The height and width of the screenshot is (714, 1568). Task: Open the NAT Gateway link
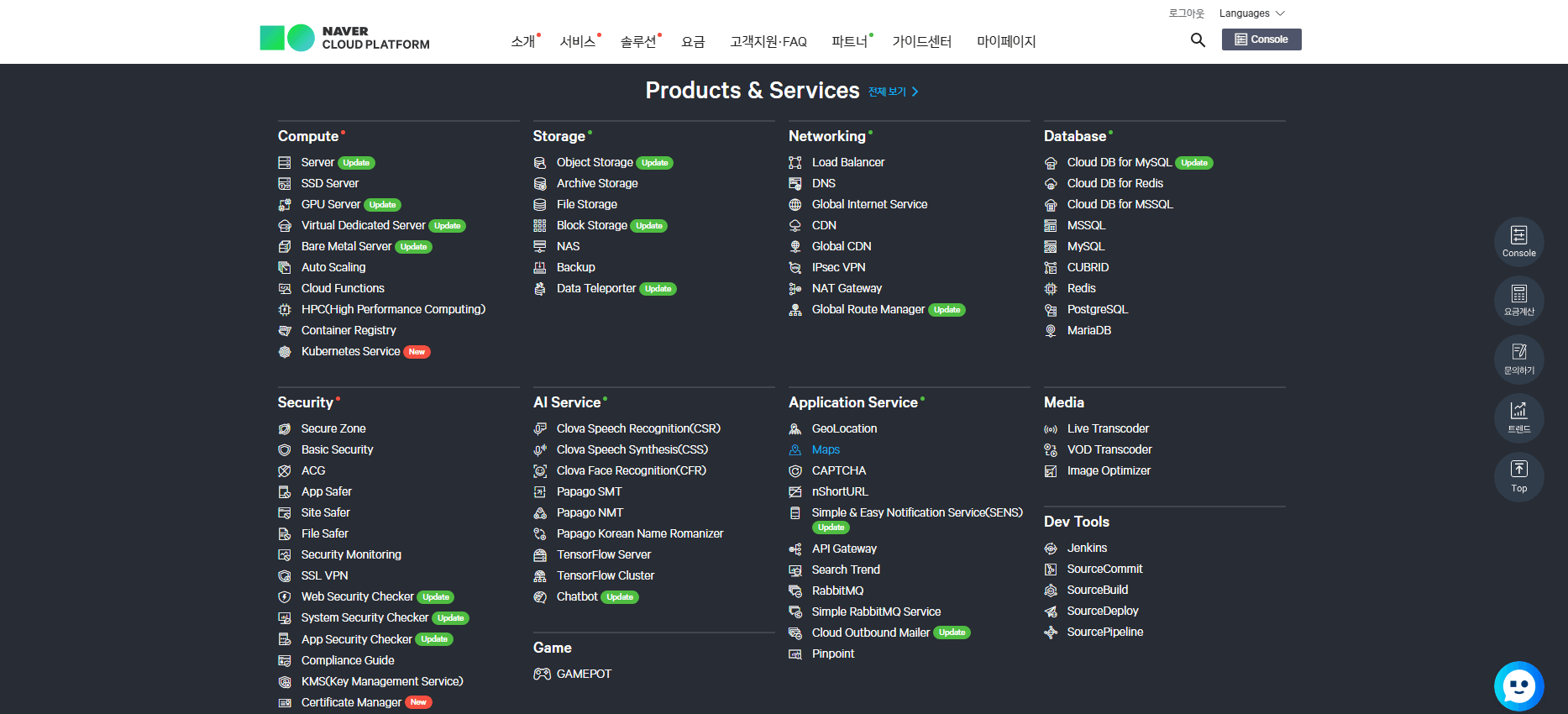pyautogui.click(x=847, y=289)
